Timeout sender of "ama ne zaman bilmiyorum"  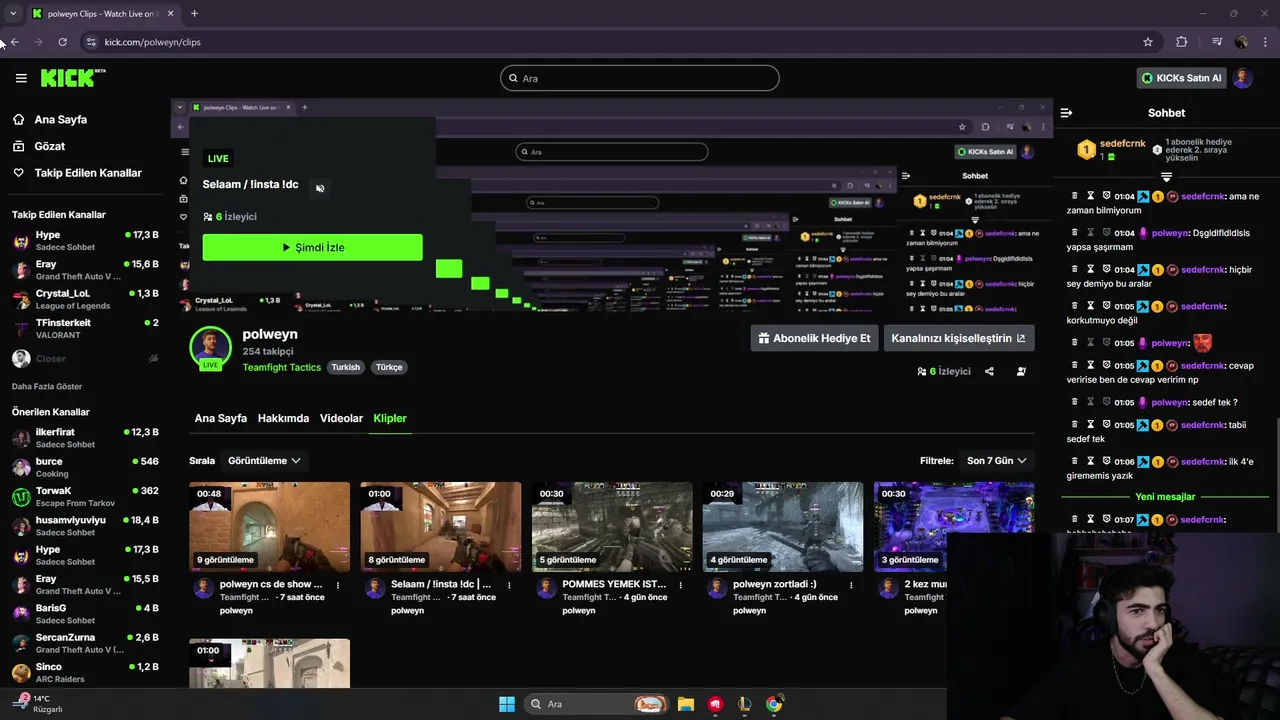1091,196
